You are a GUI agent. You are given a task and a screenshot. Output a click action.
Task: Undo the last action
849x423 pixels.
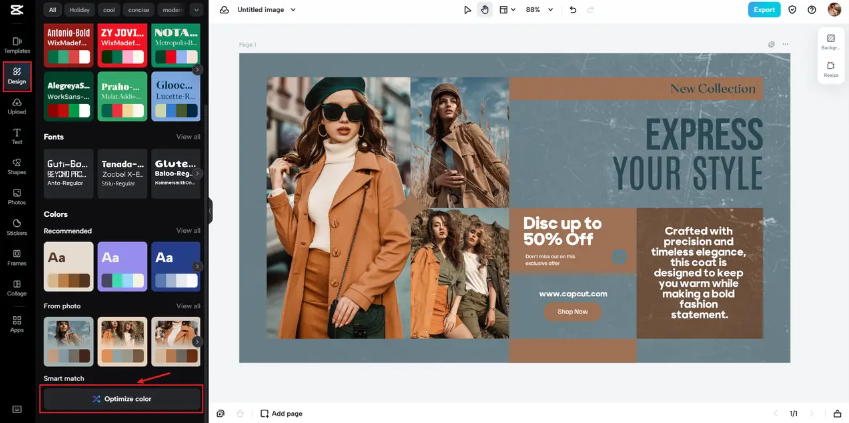pos(573,10)
